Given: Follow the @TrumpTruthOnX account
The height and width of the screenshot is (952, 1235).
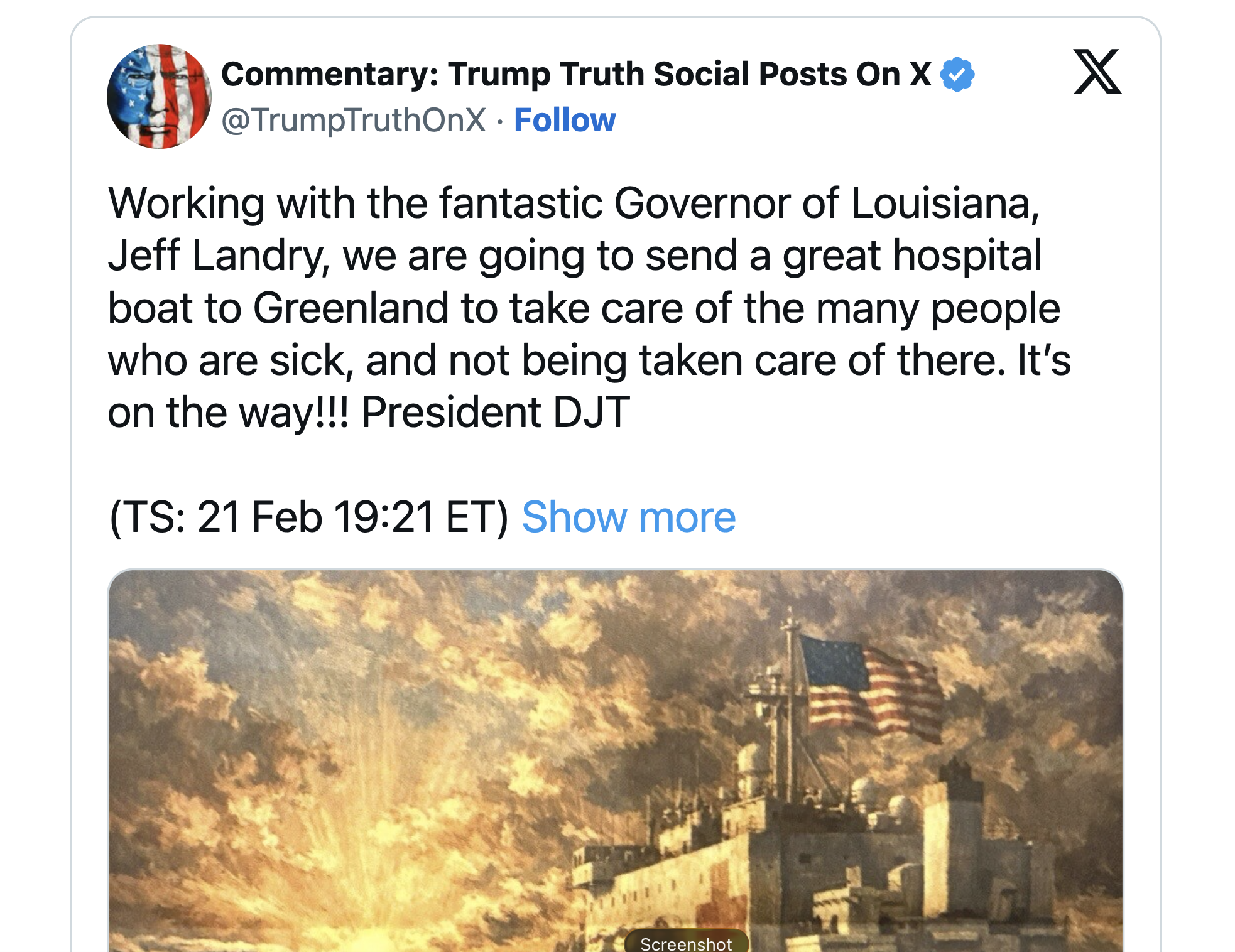Looking at the screenshot, I should (564, 120).
